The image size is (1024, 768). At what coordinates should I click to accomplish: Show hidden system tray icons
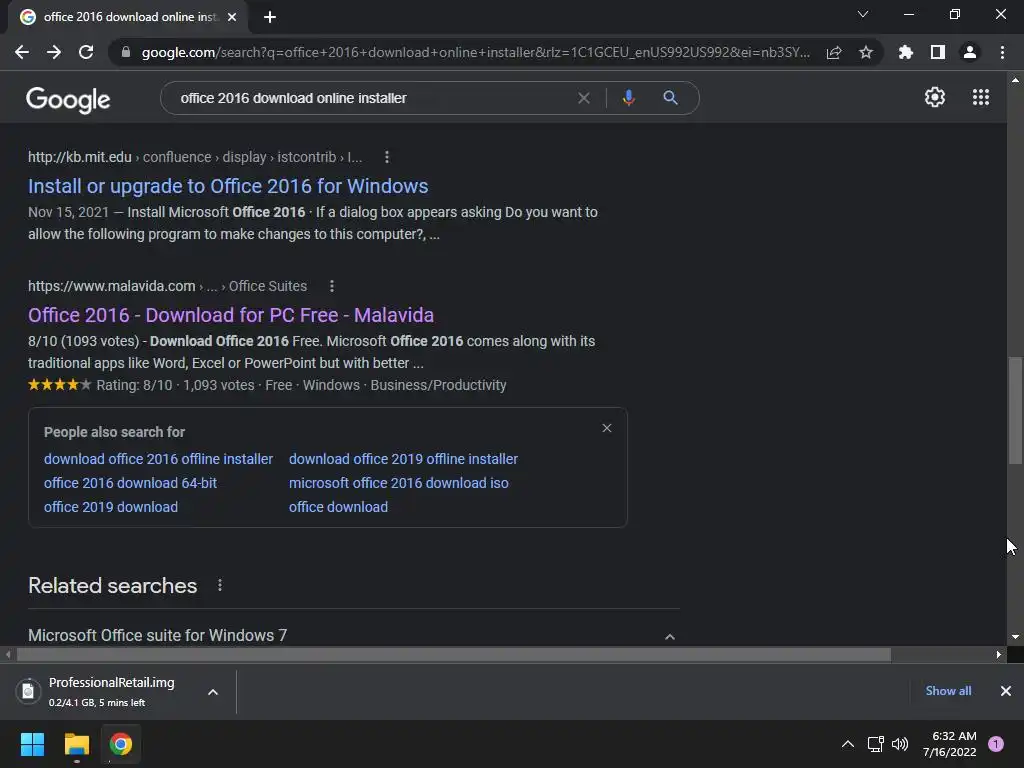(848, 744)
